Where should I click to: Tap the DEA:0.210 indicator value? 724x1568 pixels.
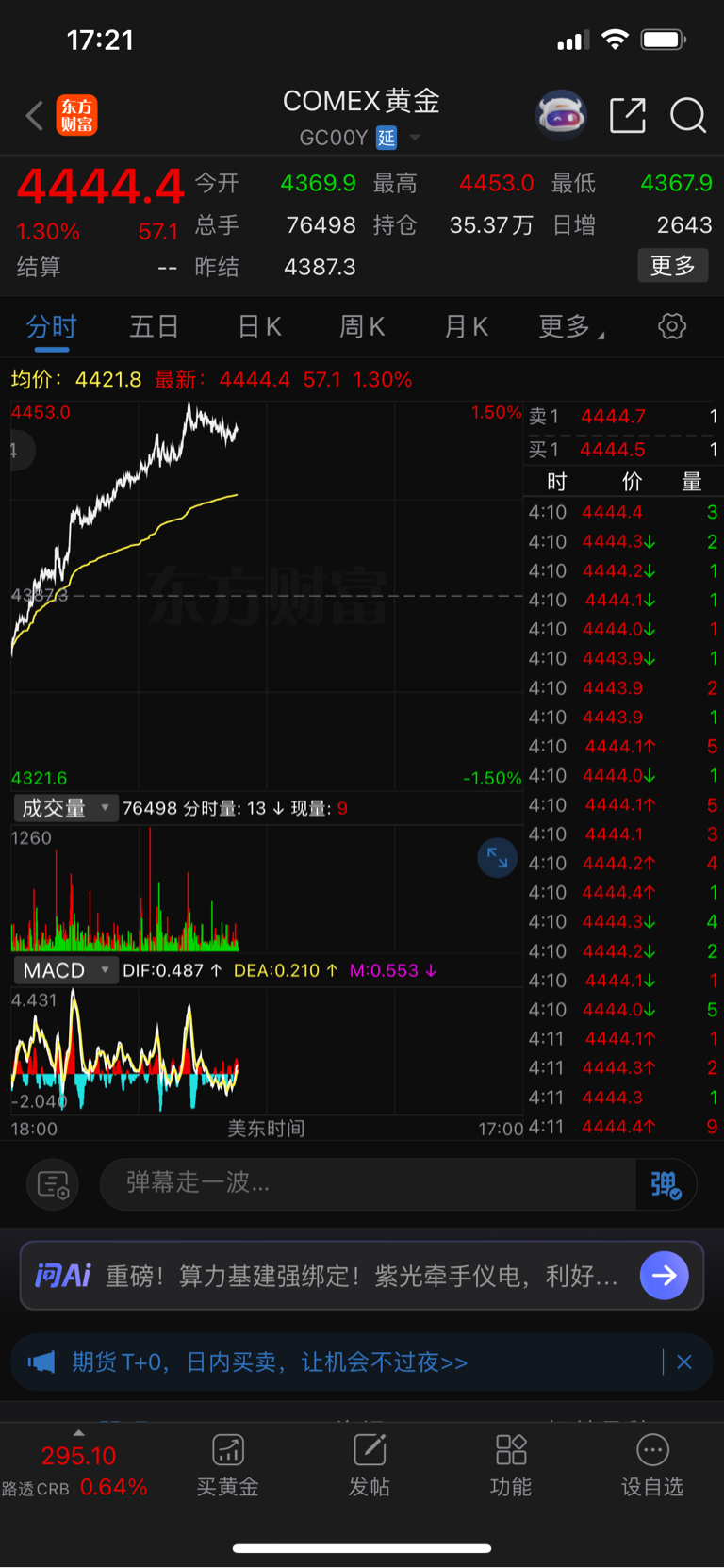pos(286,970)
